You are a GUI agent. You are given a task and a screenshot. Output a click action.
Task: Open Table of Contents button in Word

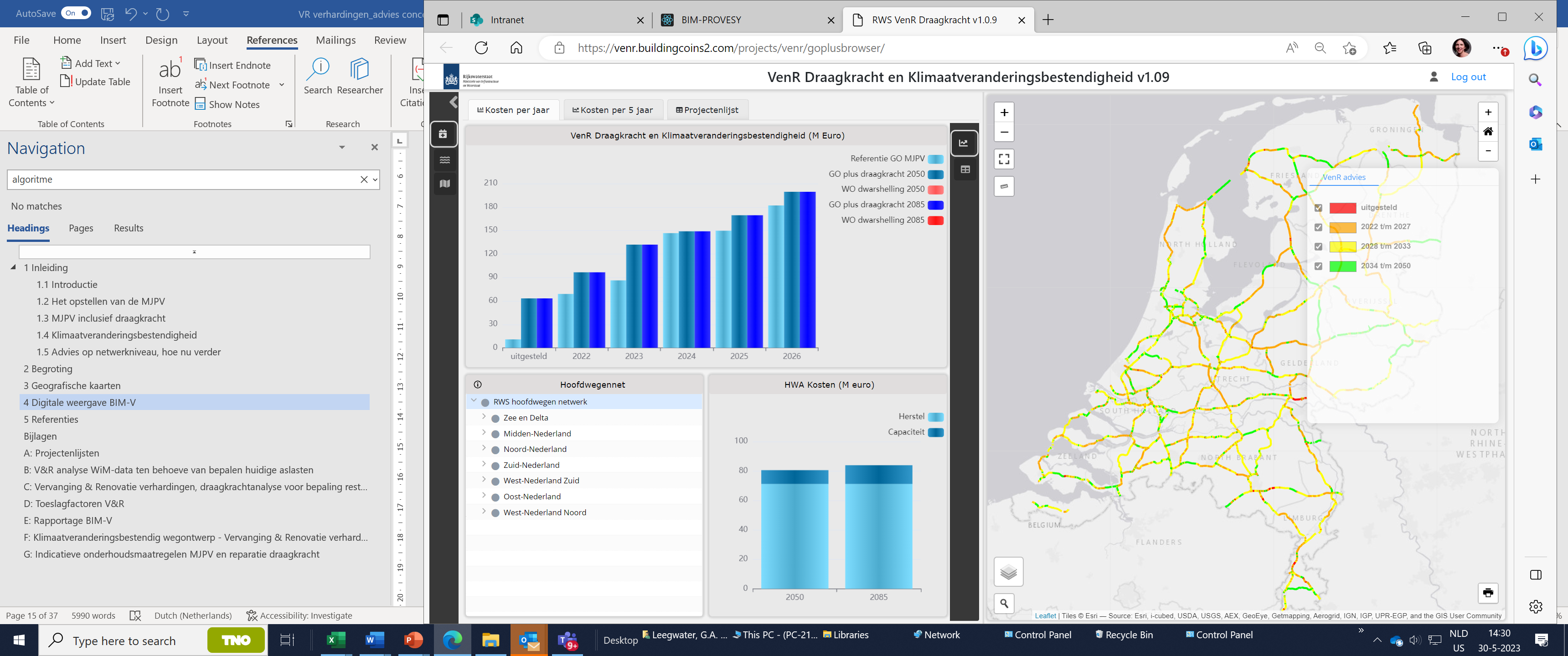(31, 82)
